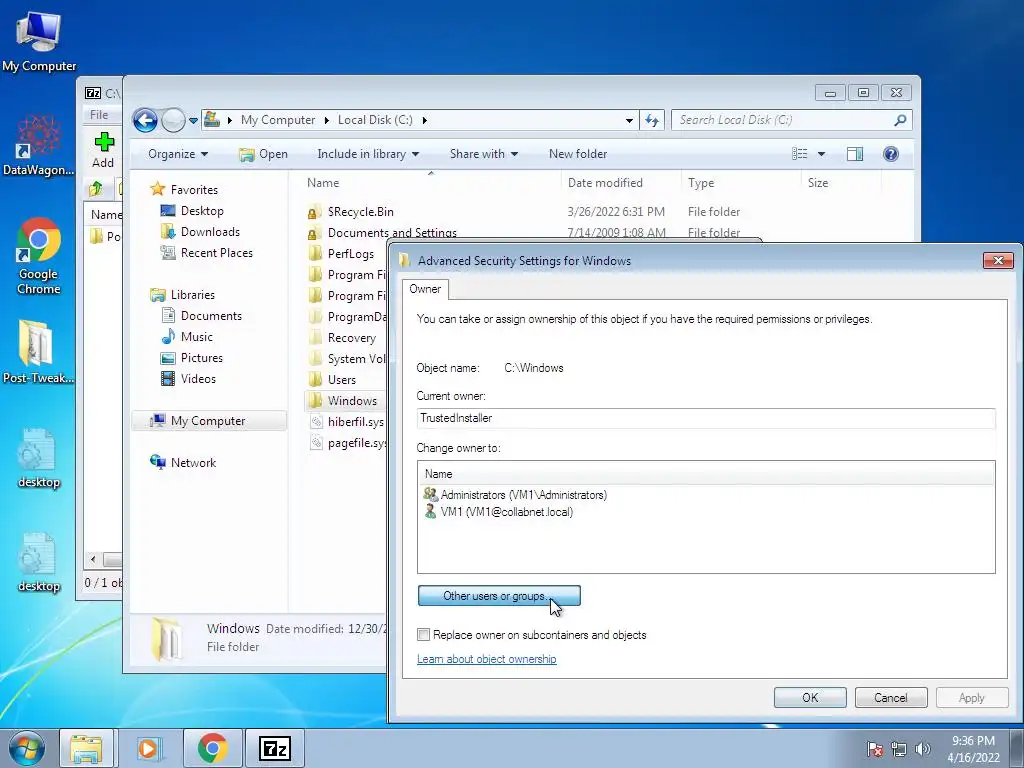Click the Action Center flag in the tray
Image resolution: width=1024 pixels, height=768 pixels.
[x=875, y=749]
